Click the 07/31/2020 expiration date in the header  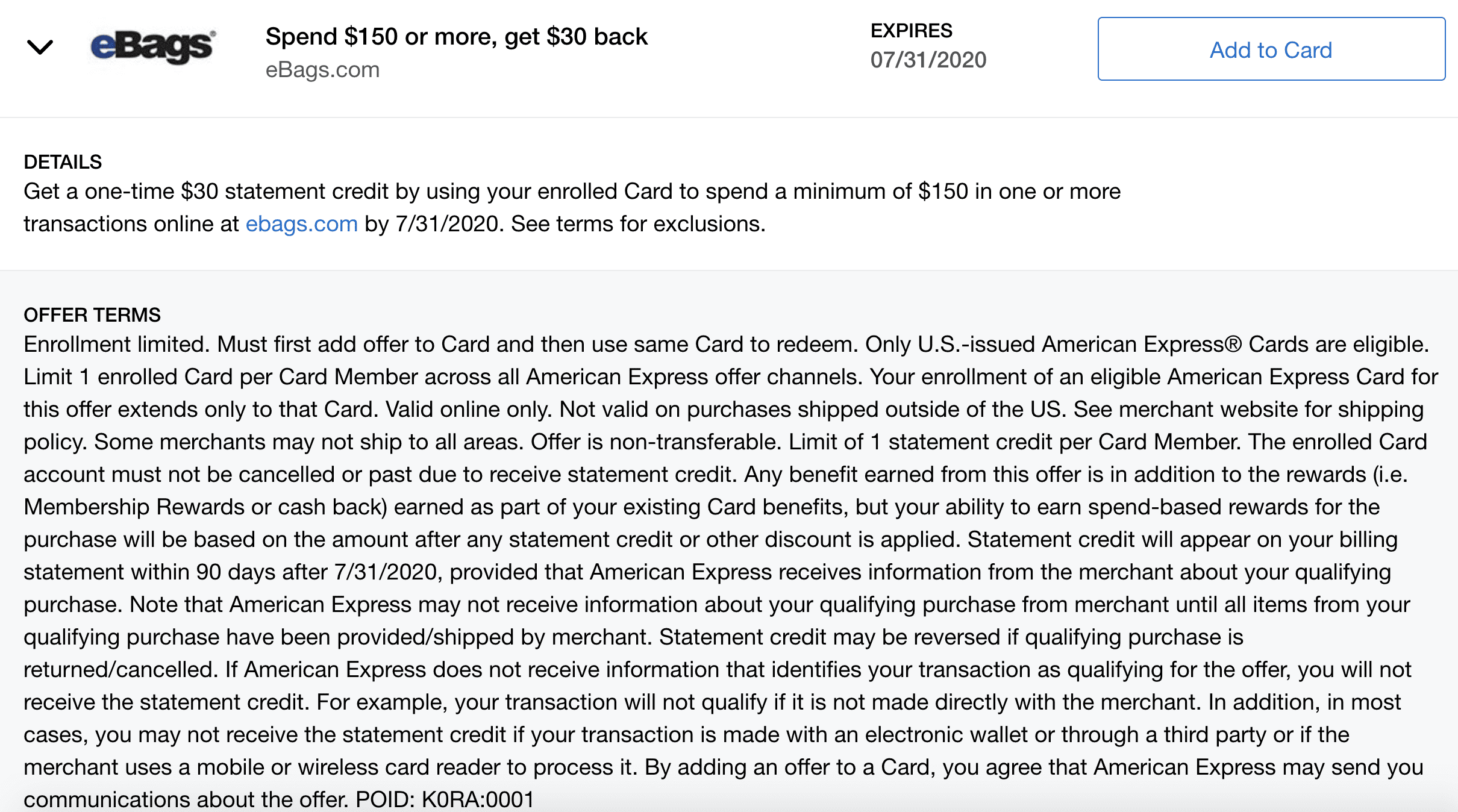pyautogui.click(x=928, y=60)
